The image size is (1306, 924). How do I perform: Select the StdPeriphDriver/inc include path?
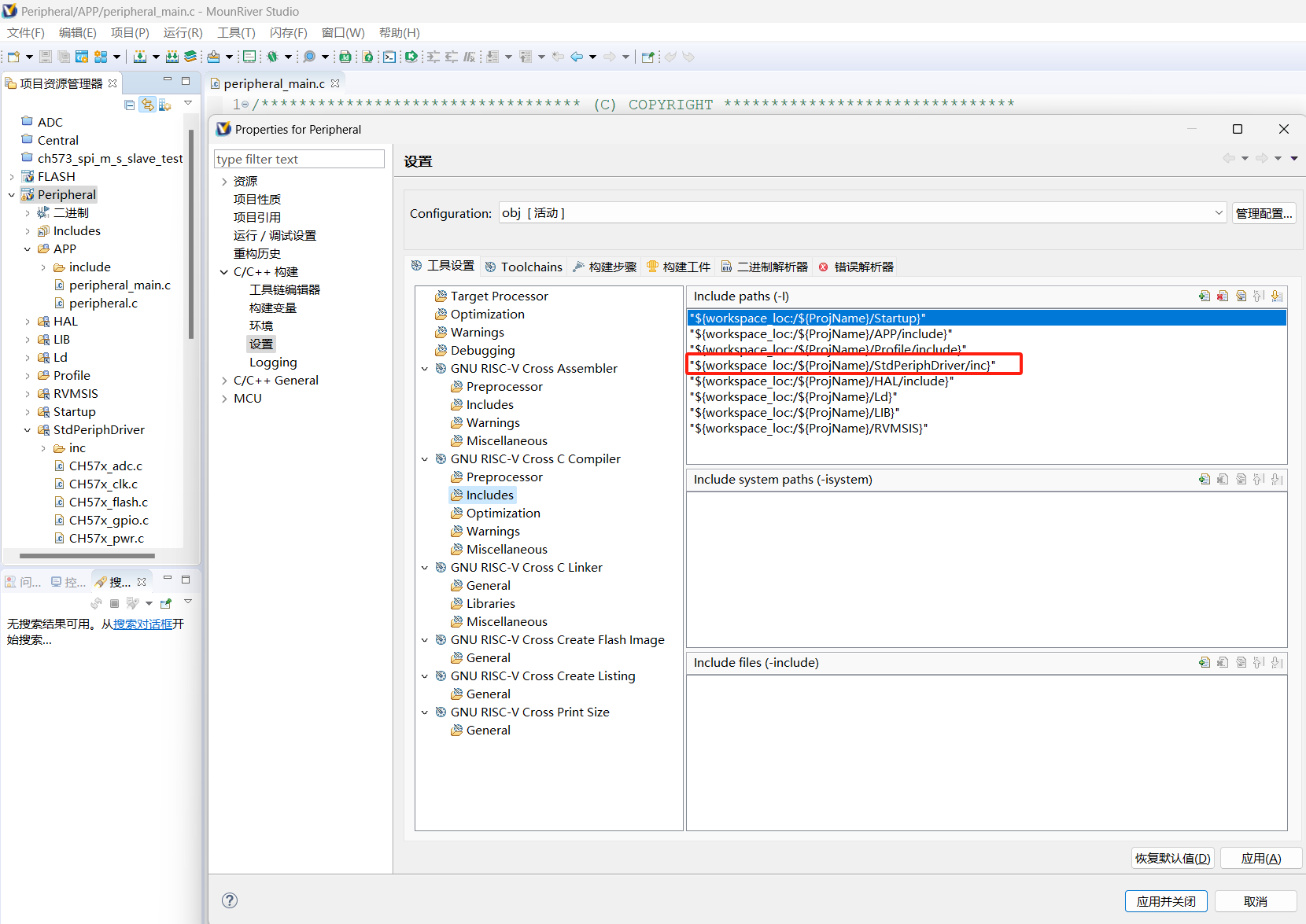[987, 365]
